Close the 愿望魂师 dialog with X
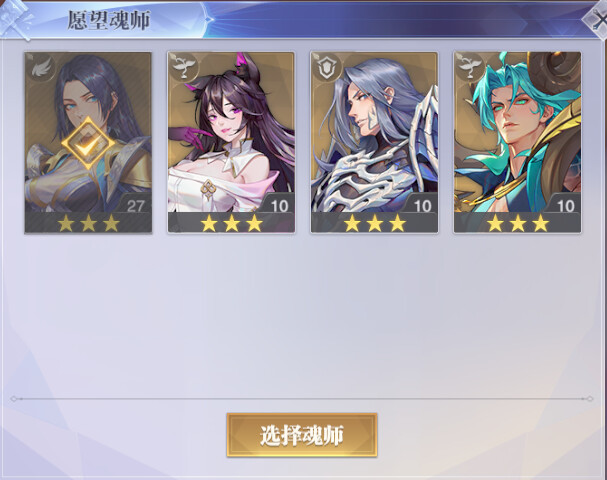 (596, 20)
